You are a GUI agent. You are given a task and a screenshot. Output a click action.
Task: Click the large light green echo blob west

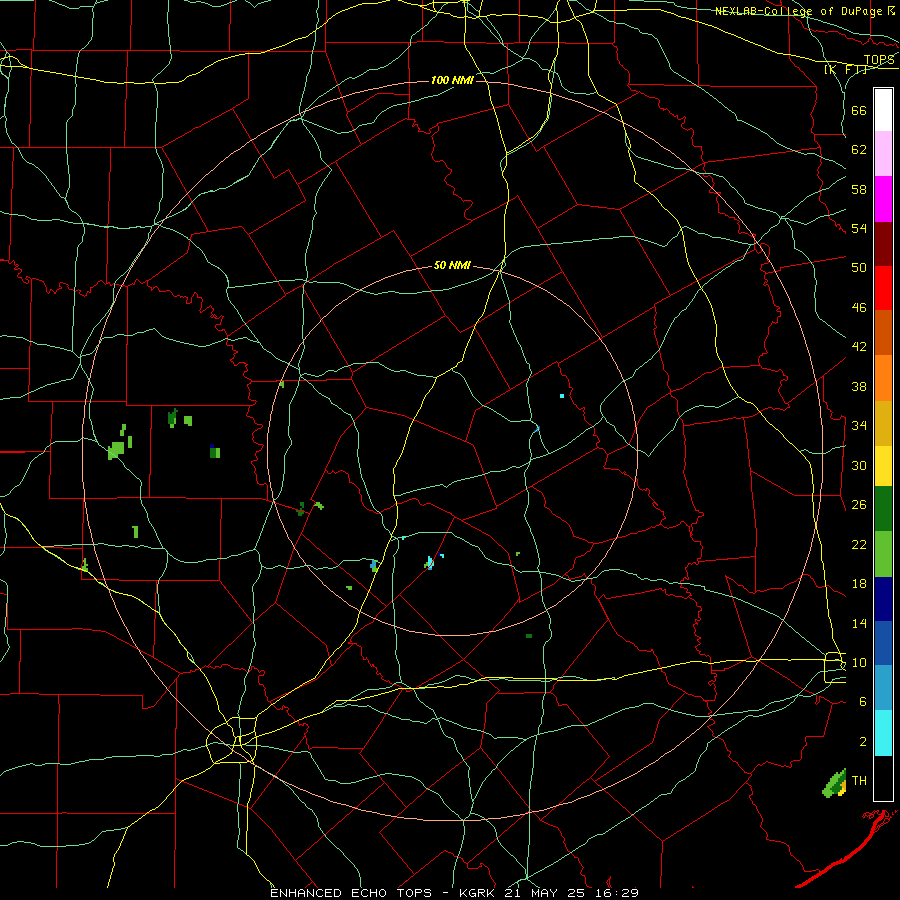[x=116, y=449]
